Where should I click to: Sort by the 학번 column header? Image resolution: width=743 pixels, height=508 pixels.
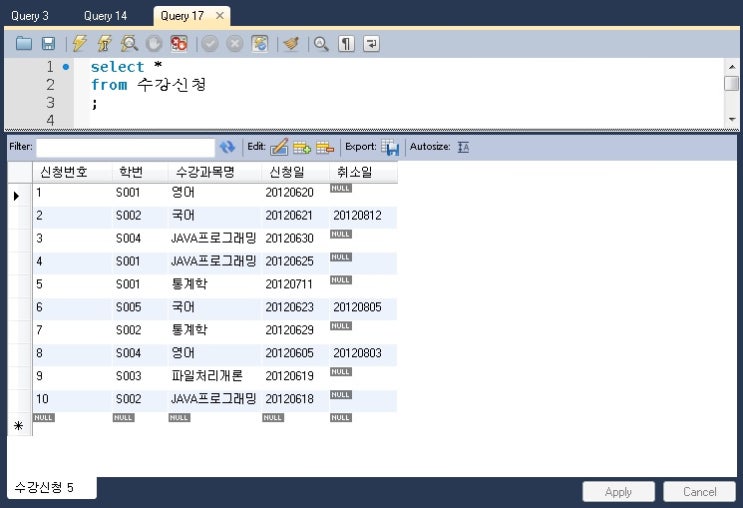139,172
